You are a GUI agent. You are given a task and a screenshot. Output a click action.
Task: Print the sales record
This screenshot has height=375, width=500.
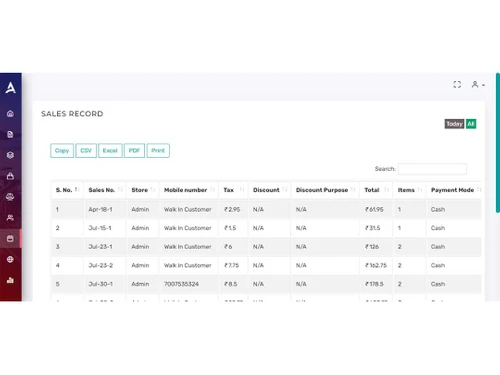pyautogui.click(x=158, y=151)
